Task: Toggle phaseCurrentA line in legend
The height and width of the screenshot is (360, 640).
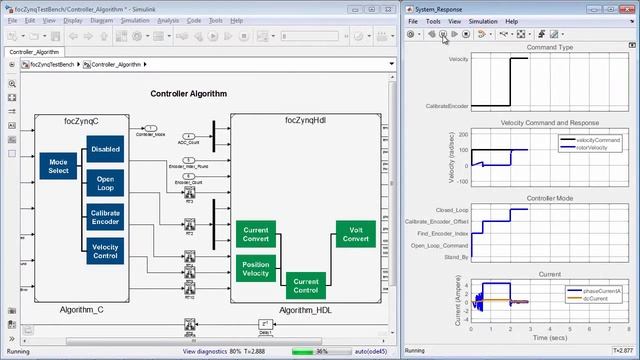Action: tap(594, 291)
